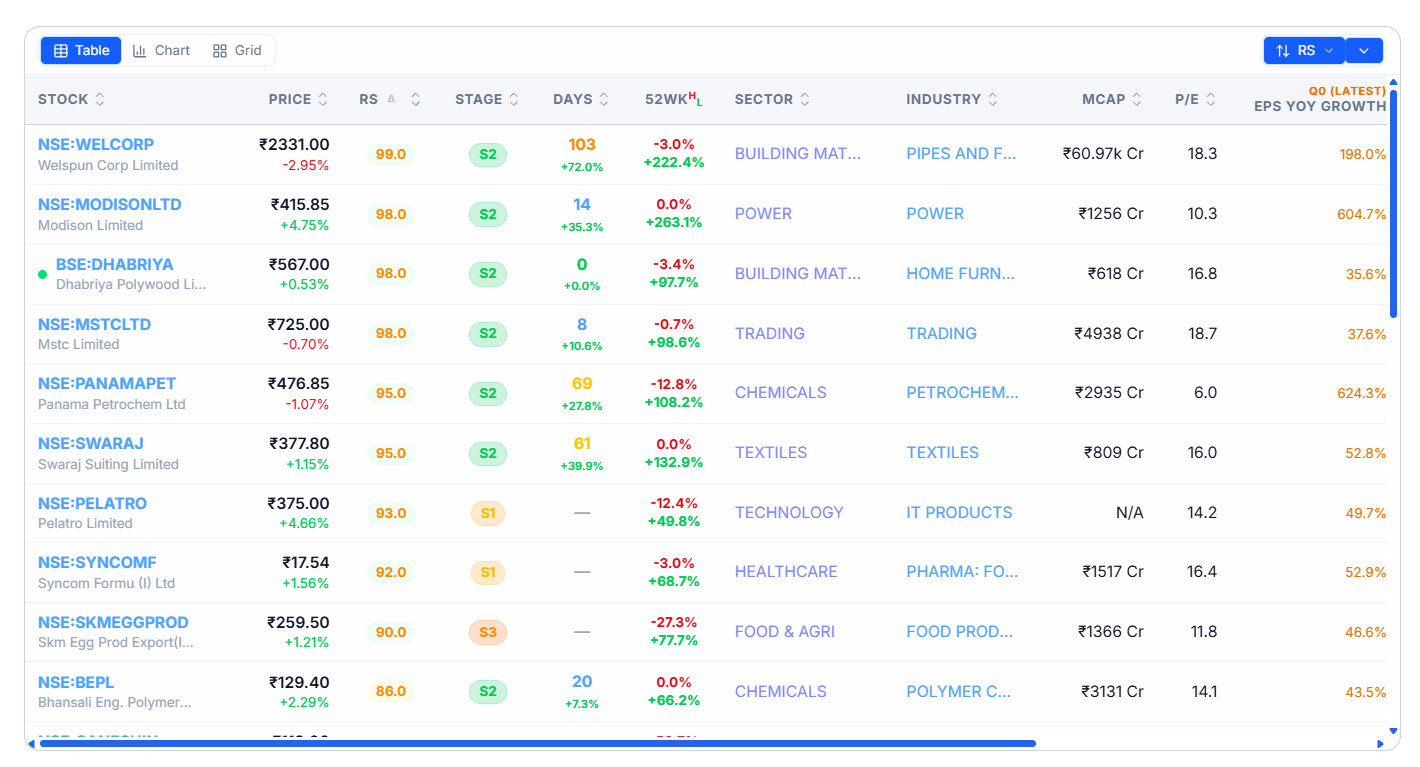Open the RS sort dropdown button

click(1304, 50)
